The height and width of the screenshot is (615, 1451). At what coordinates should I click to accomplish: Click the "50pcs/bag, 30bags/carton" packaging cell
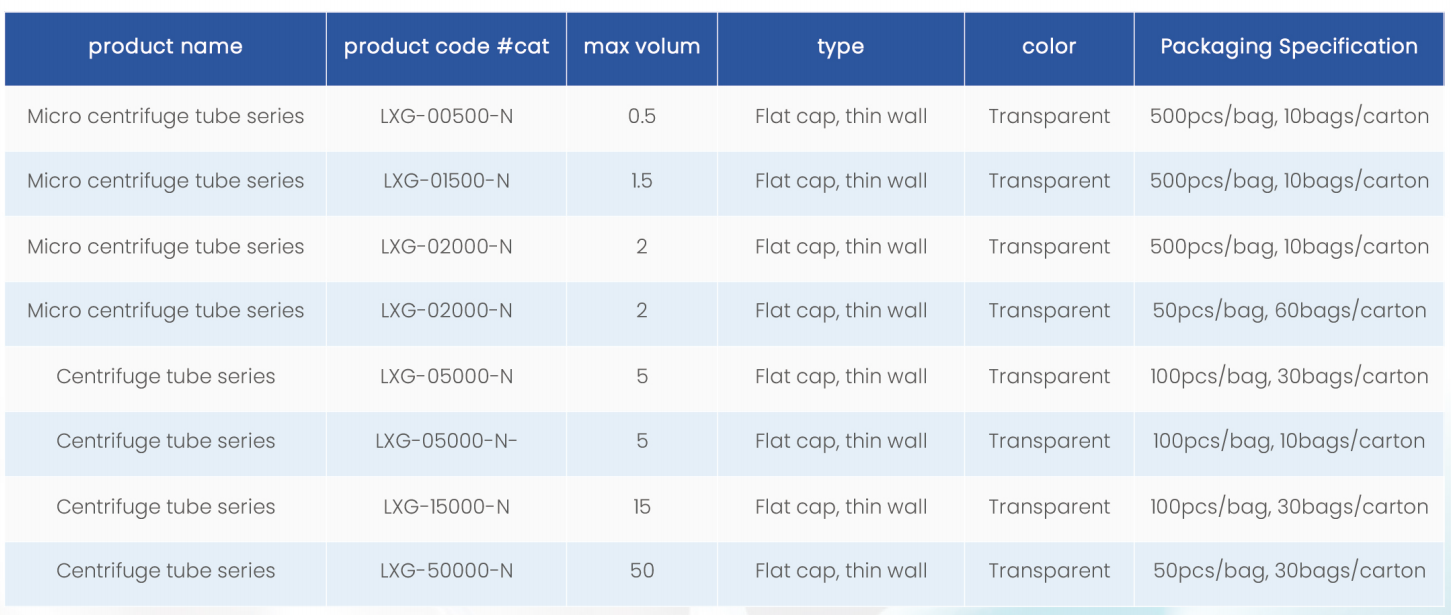click(x=1289, y=571)
